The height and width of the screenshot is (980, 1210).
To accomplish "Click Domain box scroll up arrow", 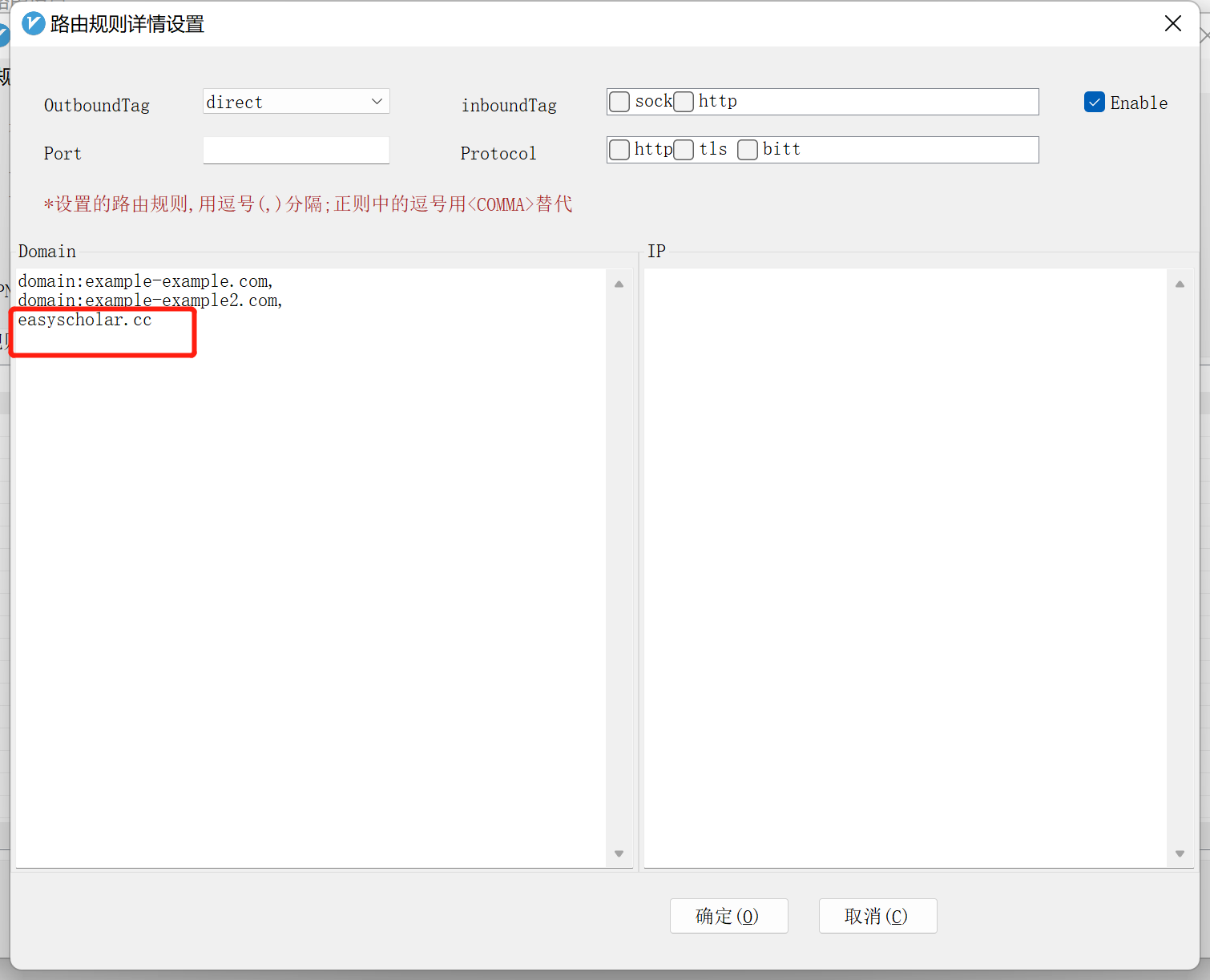I will (x=619, y=284).
